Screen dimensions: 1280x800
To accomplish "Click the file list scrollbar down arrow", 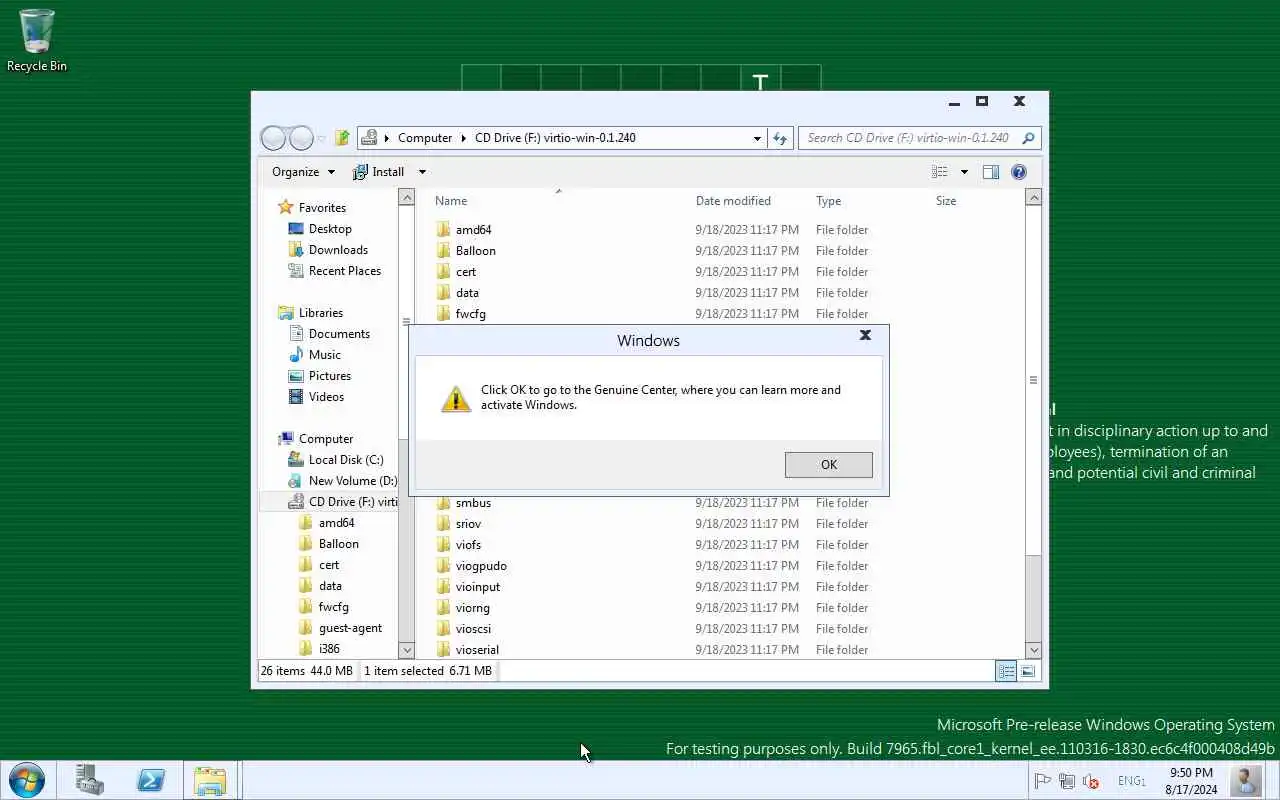I will point(1034,650).
